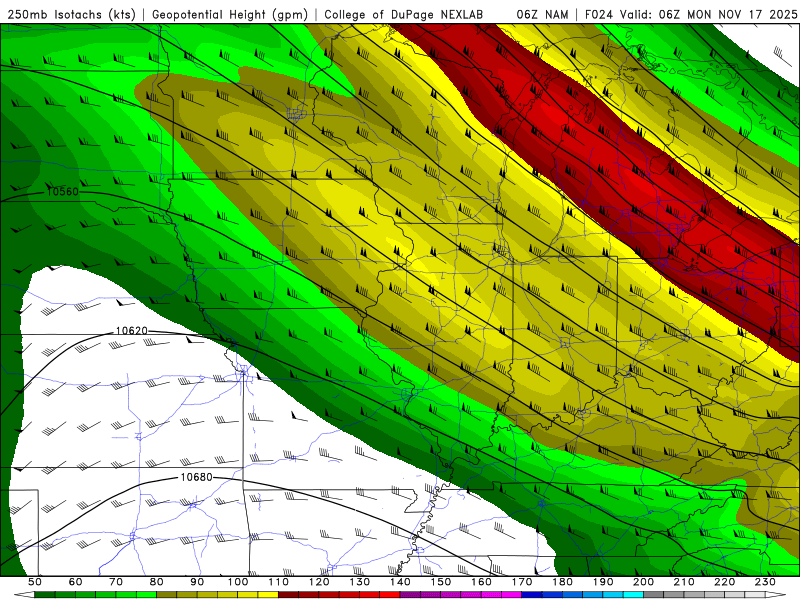Click the 190 value on the color scale
800x600 pixels.
tap(603, 582)
